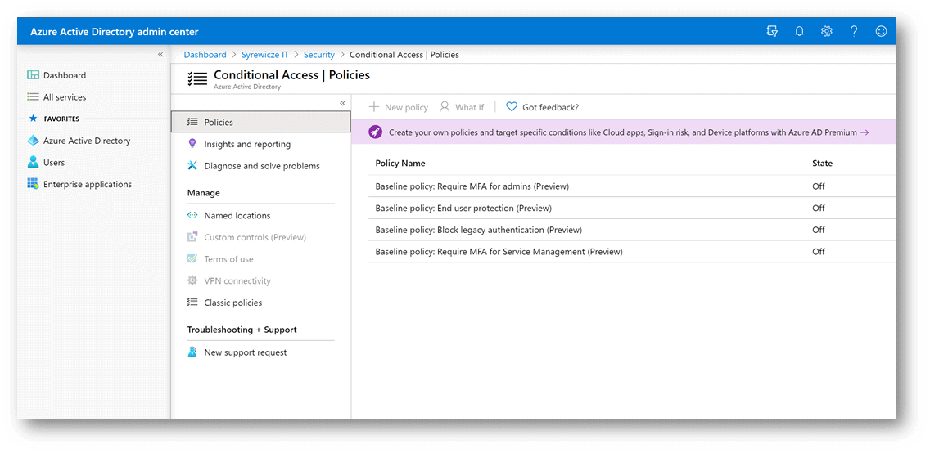This screenshot has width=930, height=453.
Task: Click Off state of MFA for Service Management
Action: 818,251
